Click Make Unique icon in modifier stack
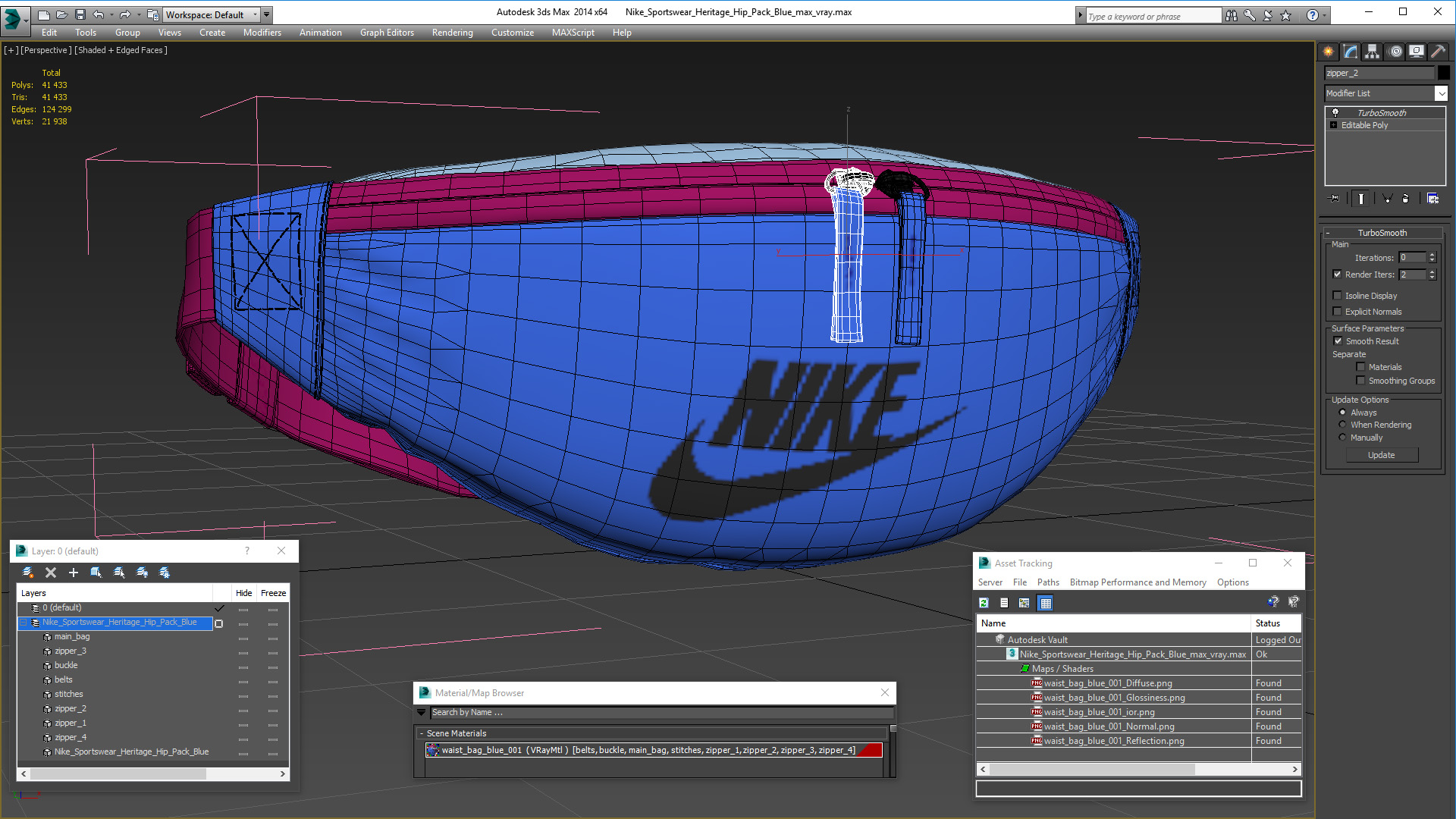This screenshot has width=1456, height=819. 1387,199
